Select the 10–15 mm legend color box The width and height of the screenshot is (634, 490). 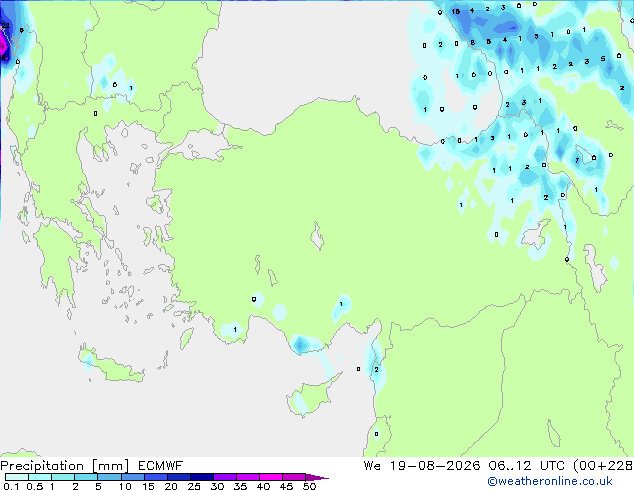click(132, 477)
